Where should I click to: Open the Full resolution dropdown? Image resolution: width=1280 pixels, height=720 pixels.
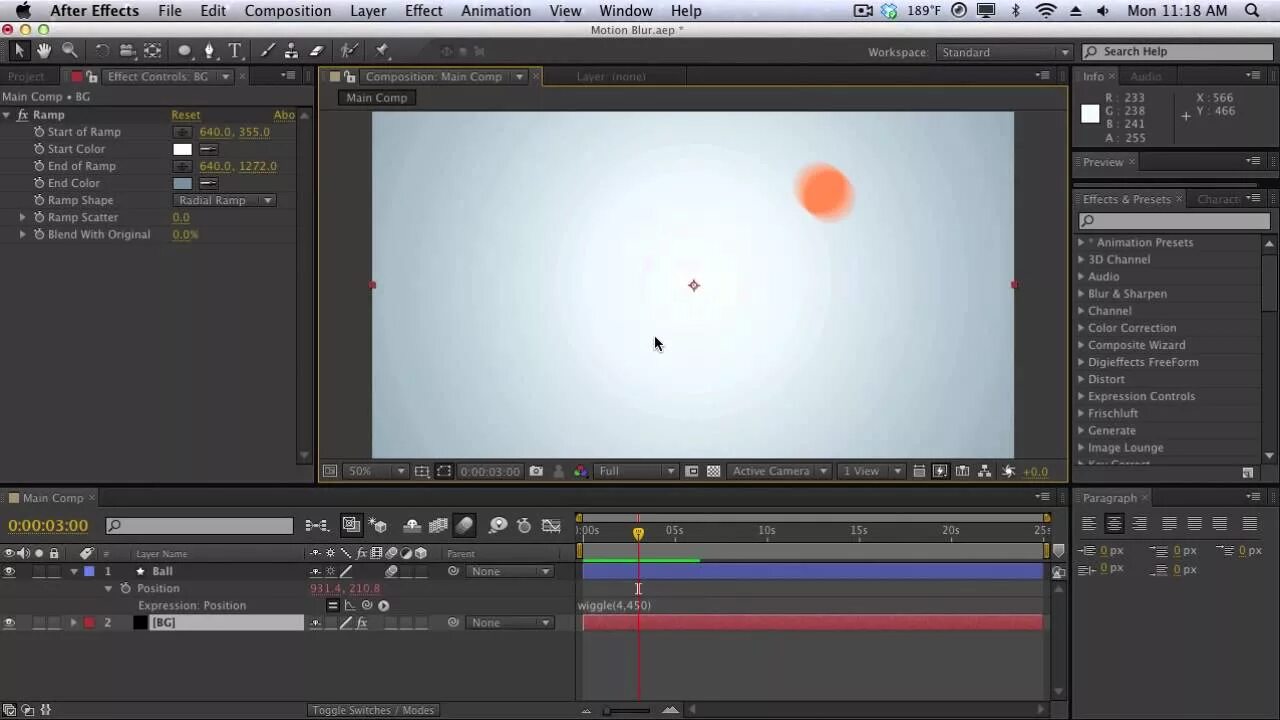click(637, 471)
